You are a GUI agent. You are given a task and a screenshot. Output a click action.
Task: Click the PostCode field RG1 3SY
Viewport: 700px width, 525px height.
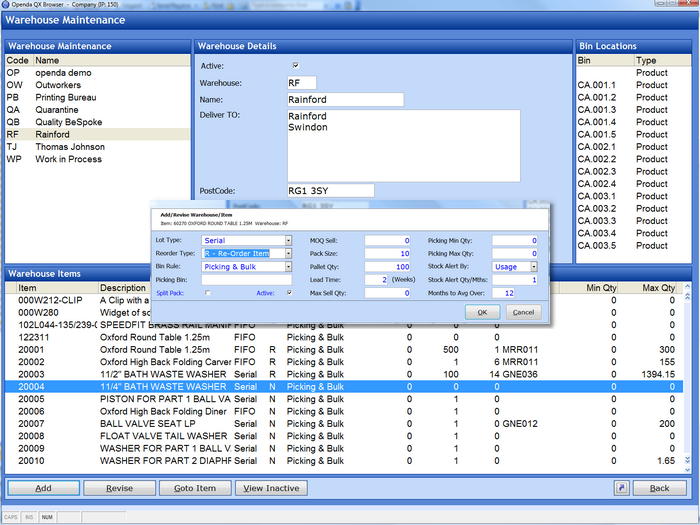[x=331, y=191]
